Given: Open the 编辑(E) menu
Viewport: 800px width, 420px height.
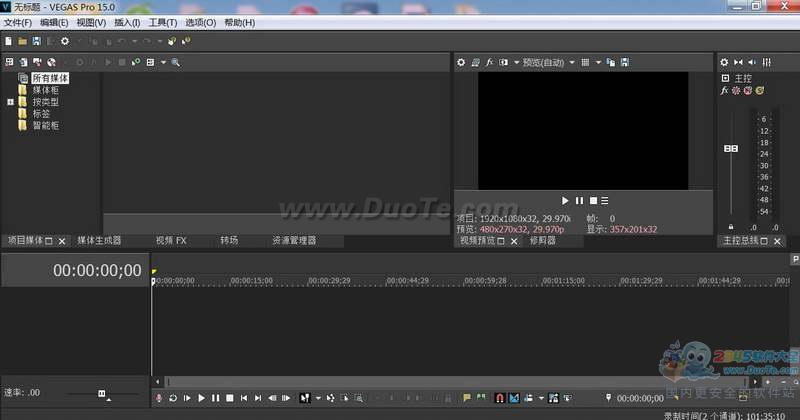Looking at the screenshot, I should click(54, 22).
